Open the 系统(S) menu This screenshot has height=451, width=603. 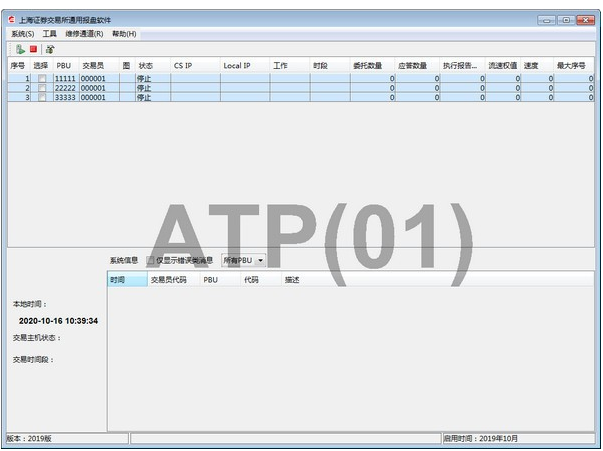coord(22,34)
